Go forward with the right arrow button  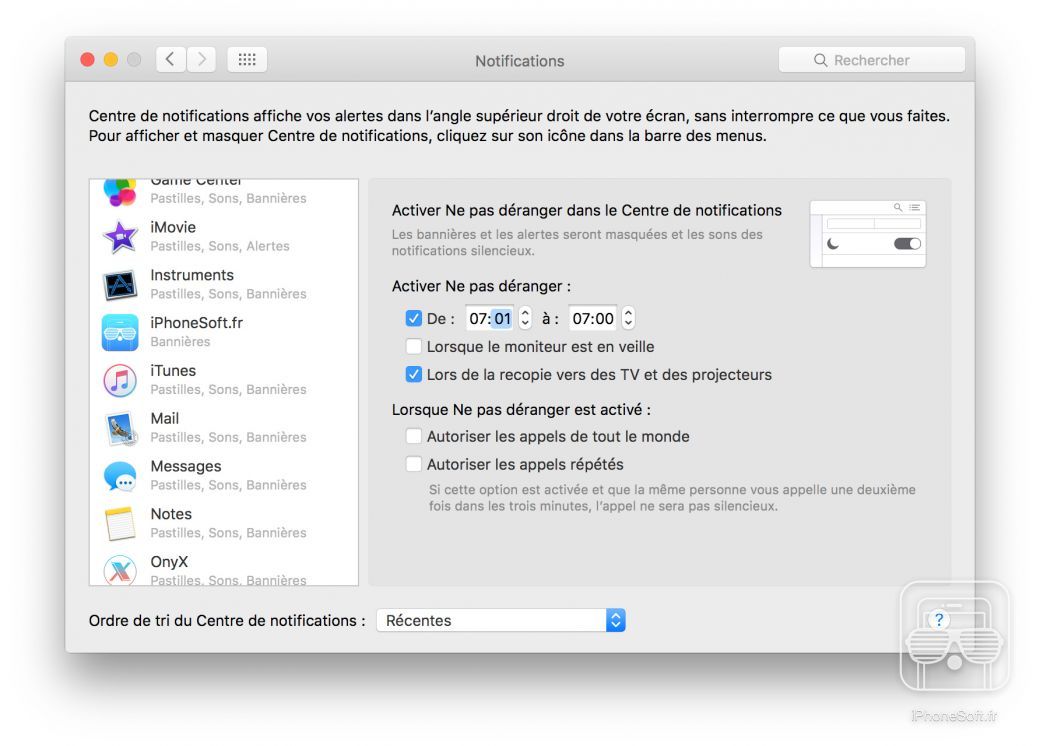pyautogui.click(x=201, y=60)
